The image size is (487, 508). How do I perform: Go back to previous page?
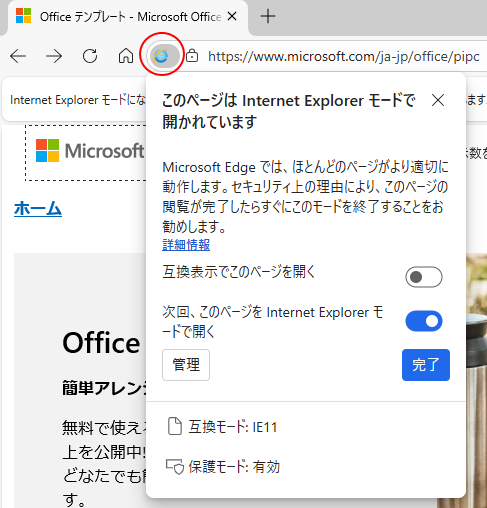point(18,56)
